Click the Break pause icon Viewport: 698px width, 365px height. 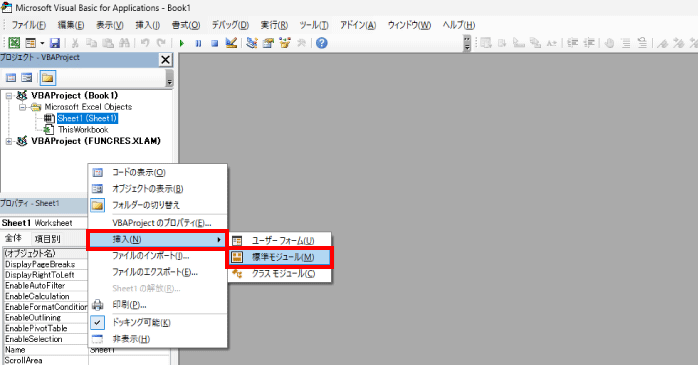[x=198, y=43]
